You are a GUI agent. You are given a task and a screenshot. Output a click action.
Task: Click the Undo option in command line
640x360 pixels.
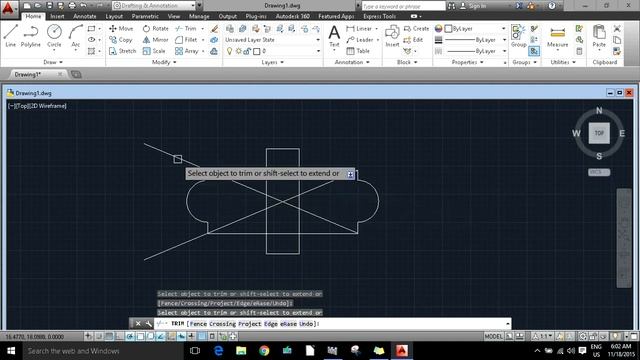point(306,324)
